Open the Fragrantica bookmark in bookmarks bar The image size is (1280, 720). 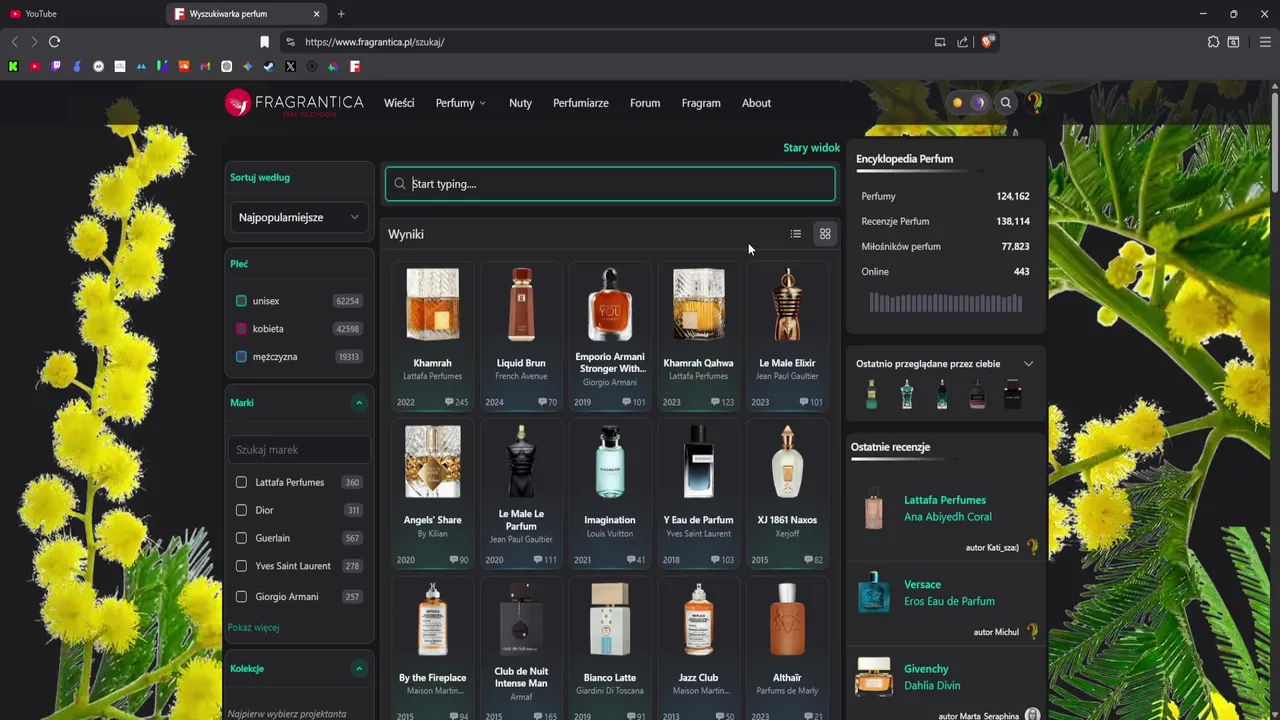(x=354, y=67)
